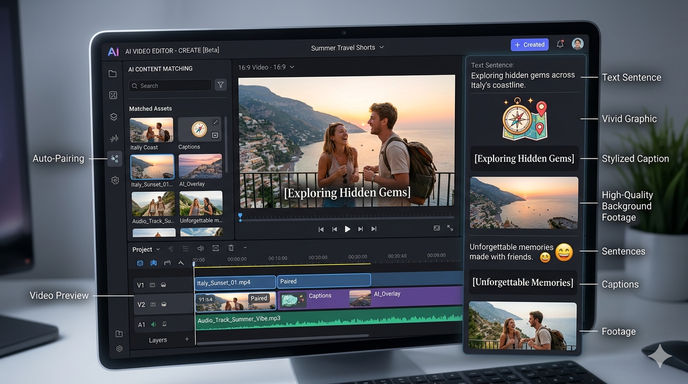
Task: Select the Paired clip on track V1
Action: coord(324,281)
